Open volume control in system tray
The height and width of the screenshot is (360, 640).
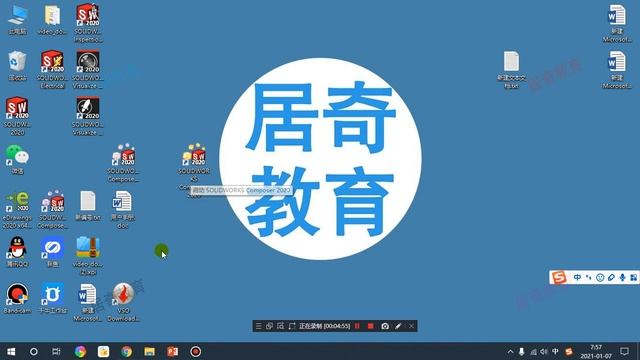544,351
